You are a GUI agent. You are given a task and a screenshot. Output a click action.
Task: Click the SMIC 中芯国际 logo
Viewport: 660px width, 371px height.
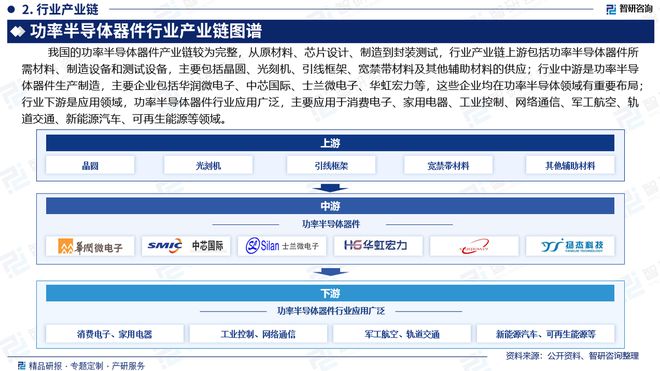[x=186, y=246]
